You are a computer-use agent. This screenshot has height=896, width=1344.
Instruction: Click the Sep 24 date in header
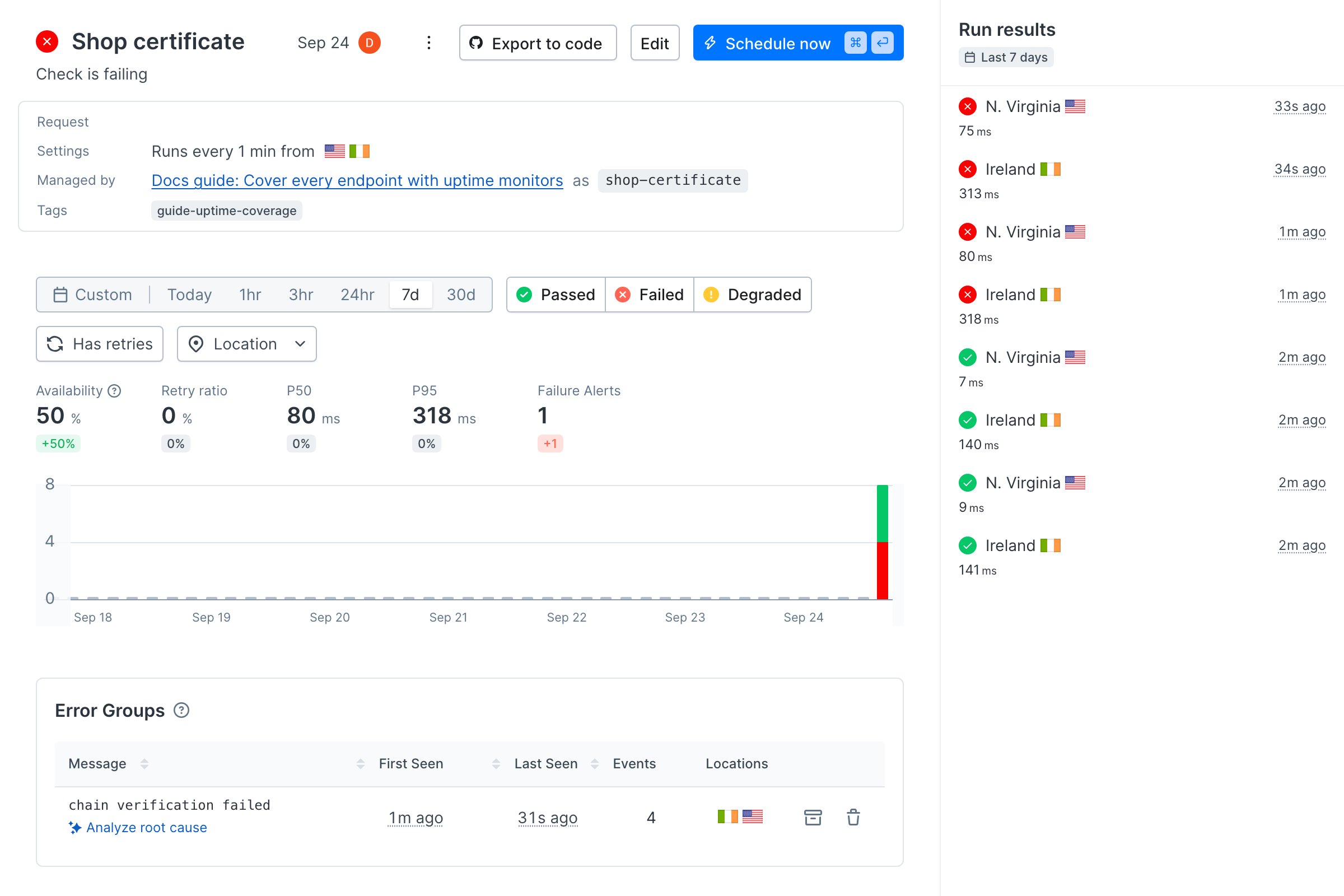[x=324, y=43]
